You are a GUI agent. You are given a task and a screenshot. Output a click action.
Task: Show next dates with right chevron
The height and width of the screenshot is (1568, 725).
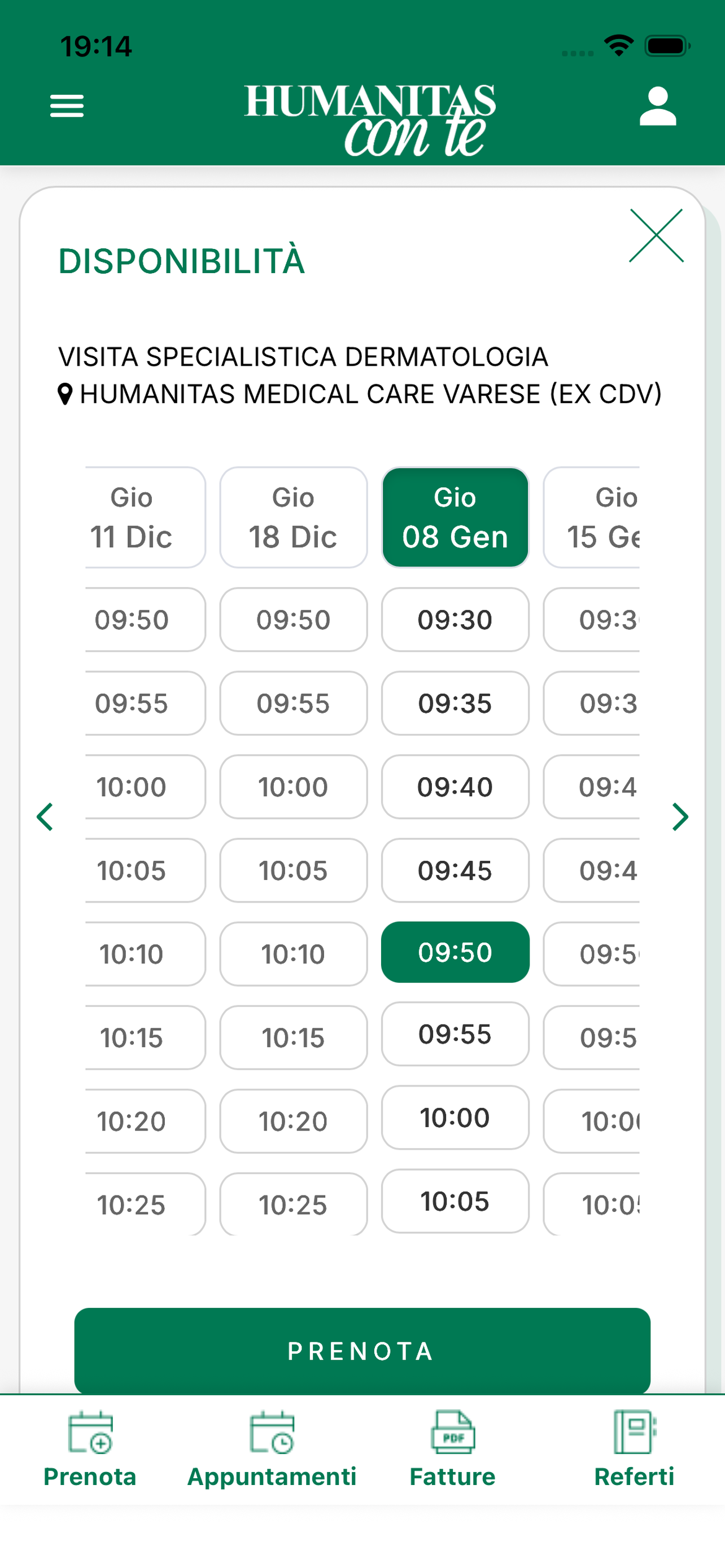pos(680,816)
